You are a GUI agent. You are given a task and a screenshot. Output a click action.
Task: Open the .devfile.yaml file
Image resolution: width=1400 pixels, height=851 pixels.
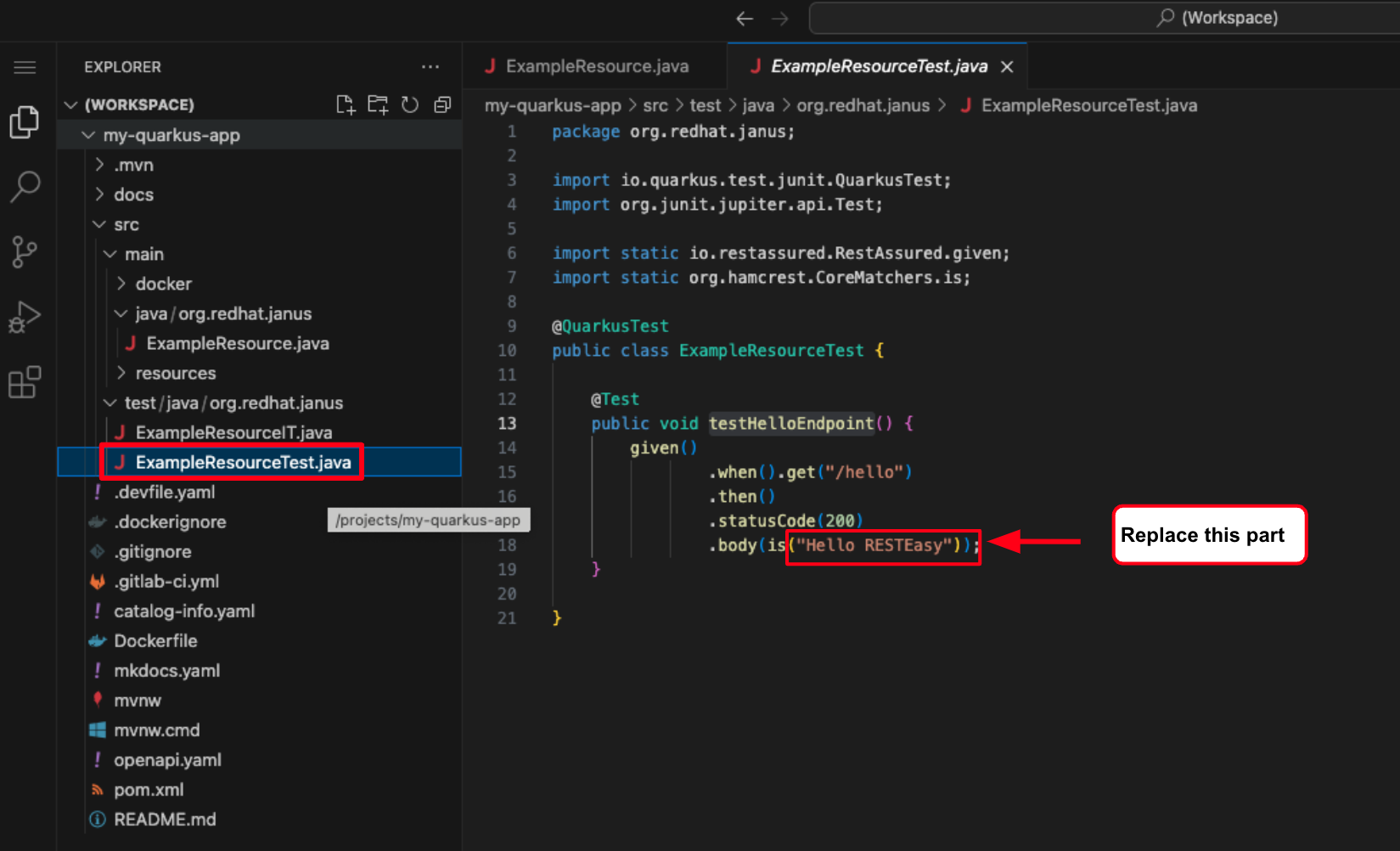259,492
